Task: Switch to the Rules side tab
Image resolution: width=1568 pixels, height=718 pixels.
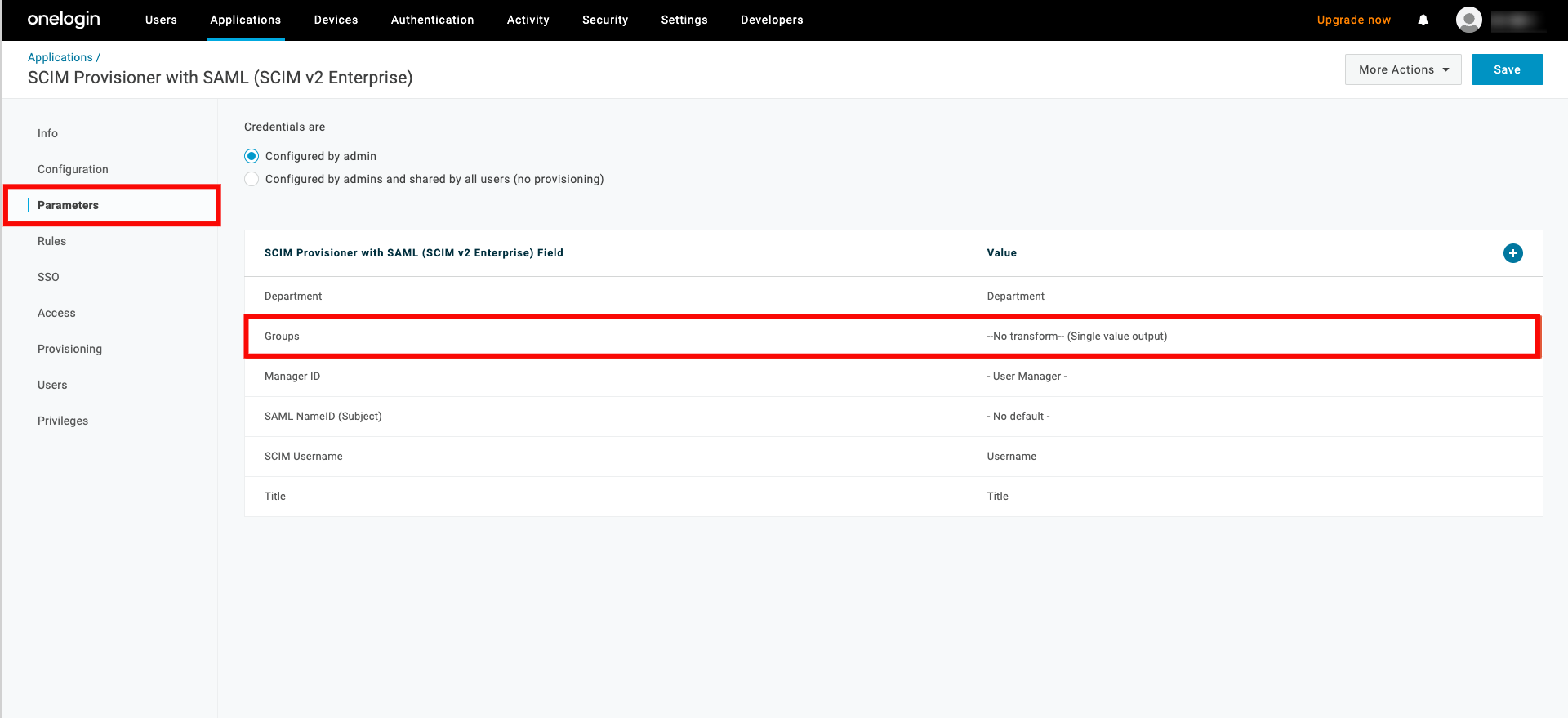Action: click(51, 241)
